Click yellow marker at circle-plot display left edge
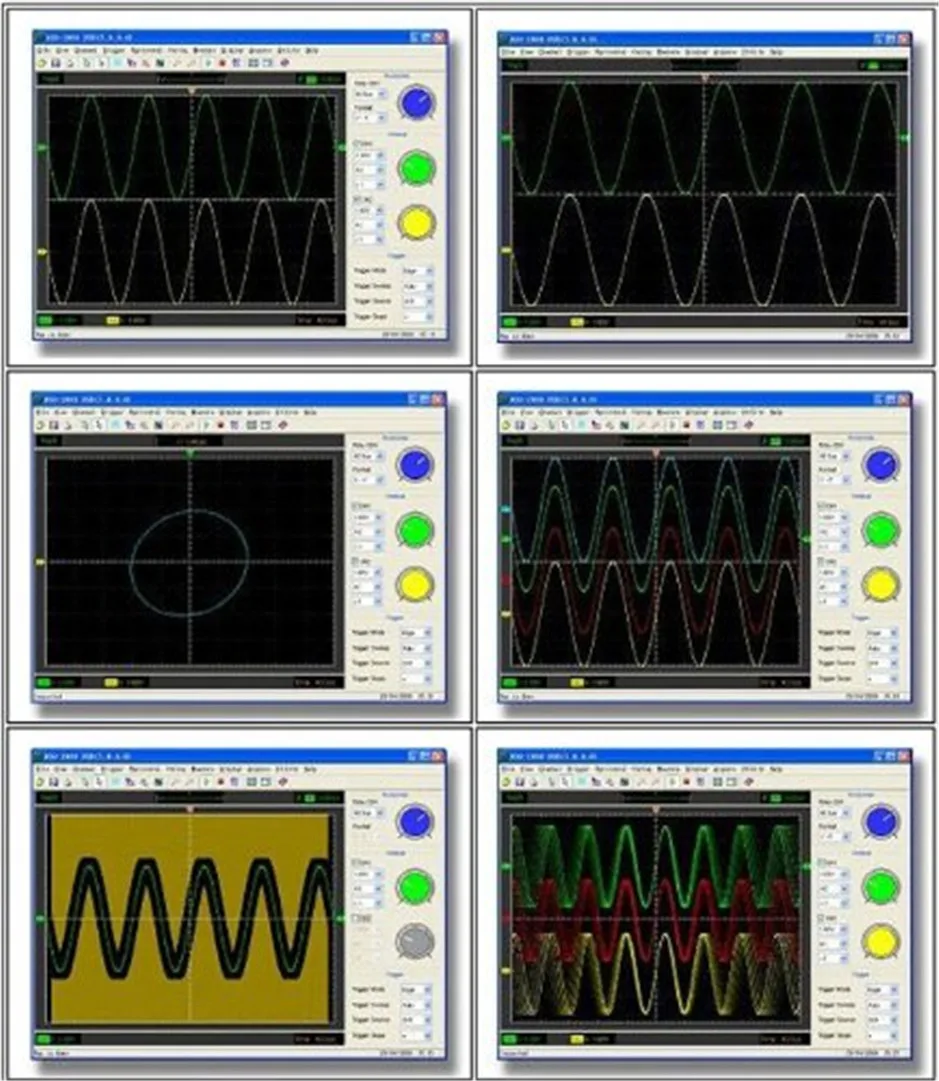This screenshot has height=1081, width=939. pyautogui.click(x=40, y=562)
